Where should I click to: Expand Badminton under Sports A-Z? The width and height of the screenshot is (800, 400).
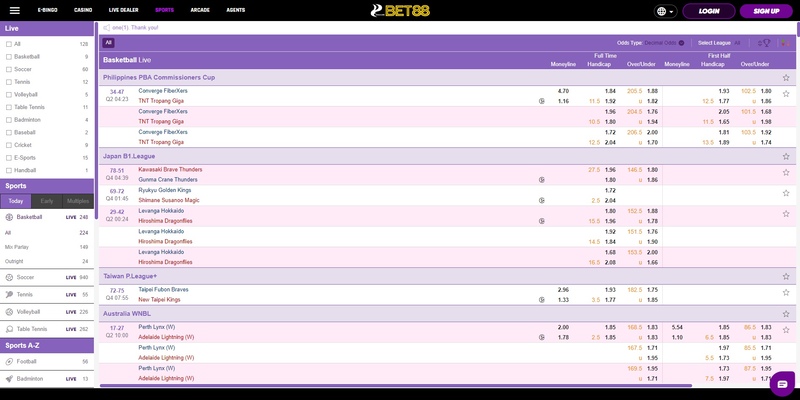[47, 379]
